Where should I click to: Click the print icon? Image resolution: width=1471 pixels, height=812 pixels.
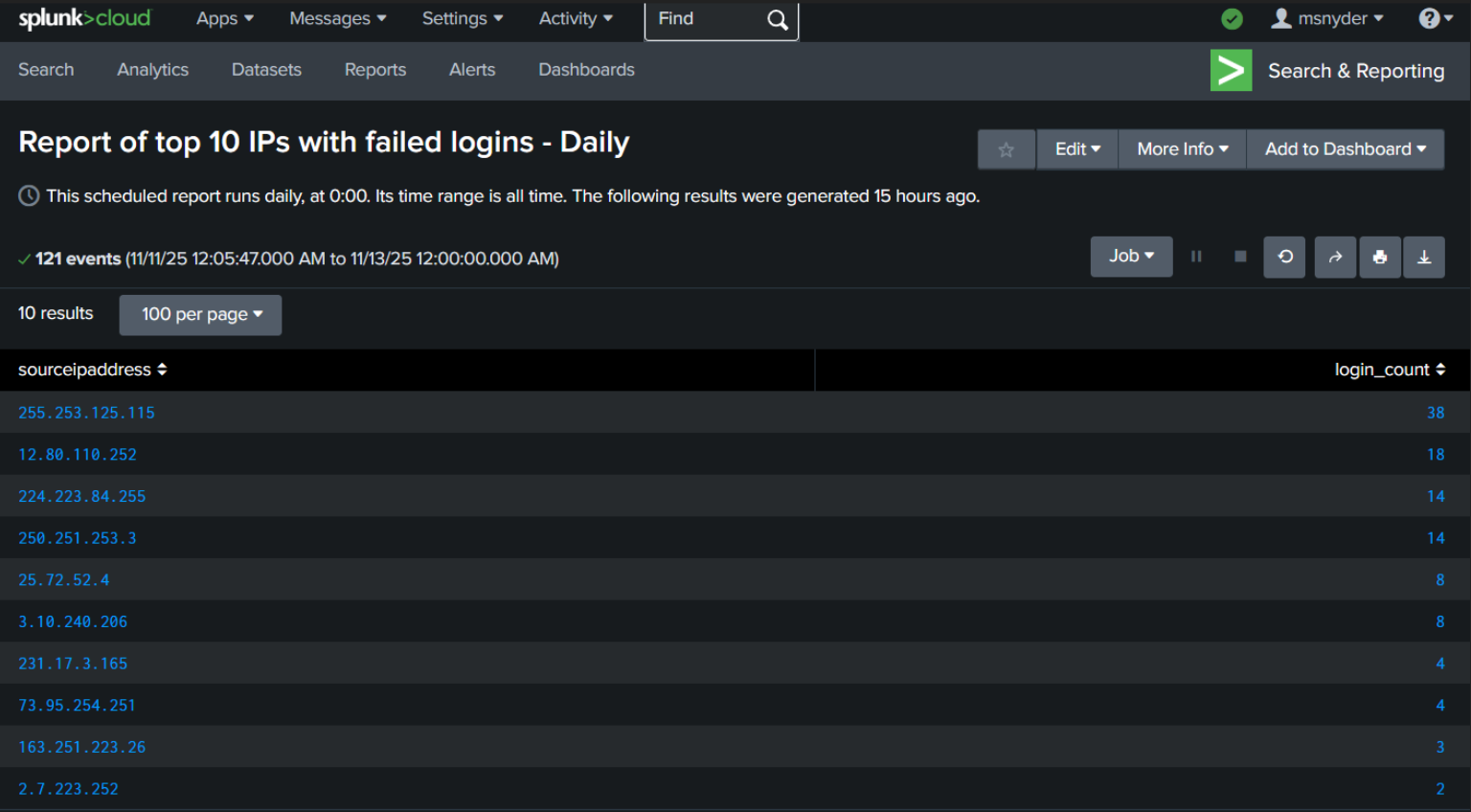1380,257
